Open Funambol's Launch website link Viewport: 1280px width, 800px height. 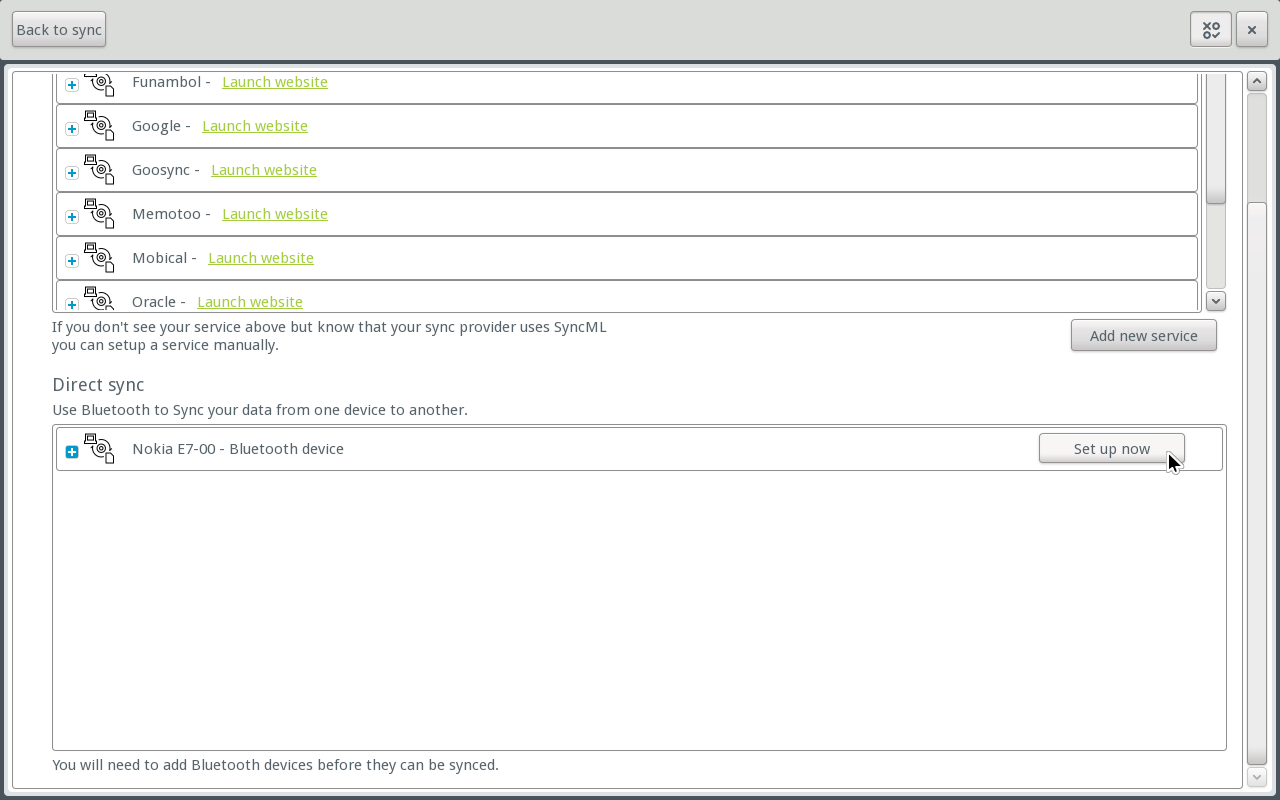[x=275, y=82]
